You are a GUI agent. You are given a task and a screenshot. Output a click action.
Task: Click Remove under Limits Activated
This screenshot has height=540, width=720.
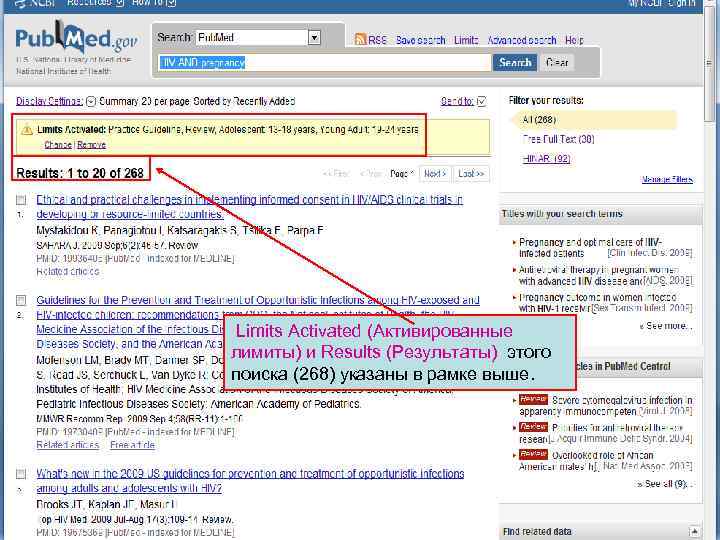pyautogui.click(x=91, y=145)
